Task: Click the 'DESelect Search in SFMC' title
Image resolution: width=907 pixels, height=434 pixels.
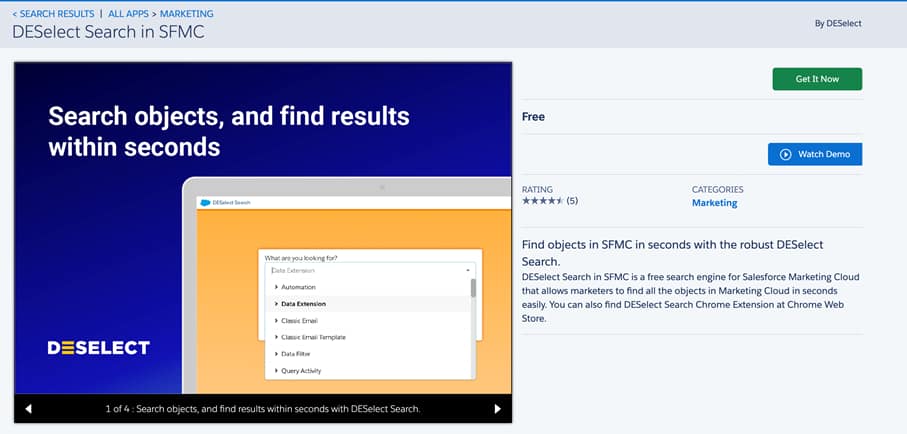Action: tap(108, 32)
